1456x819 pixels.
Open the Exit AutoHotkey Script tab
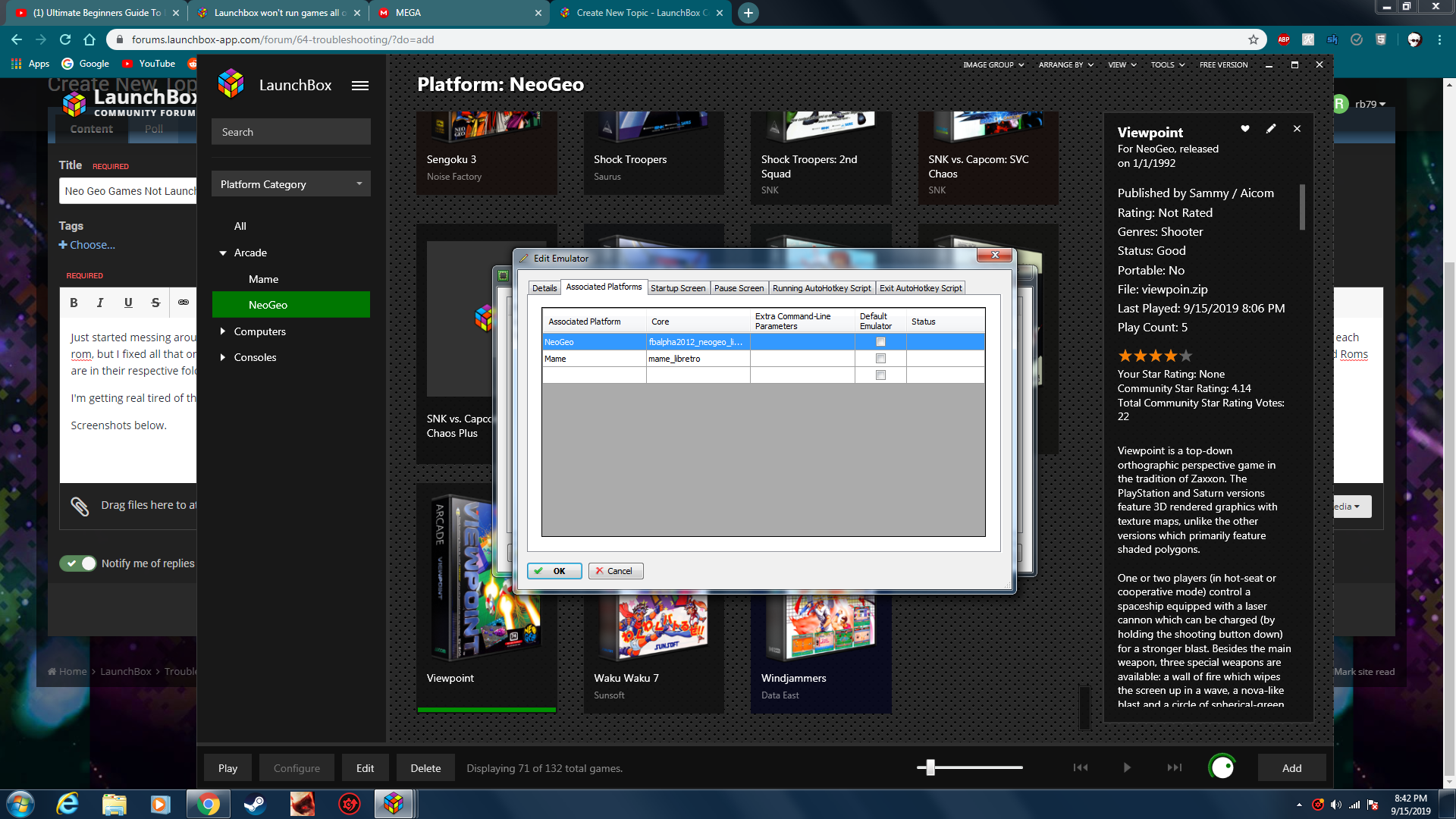921,288
